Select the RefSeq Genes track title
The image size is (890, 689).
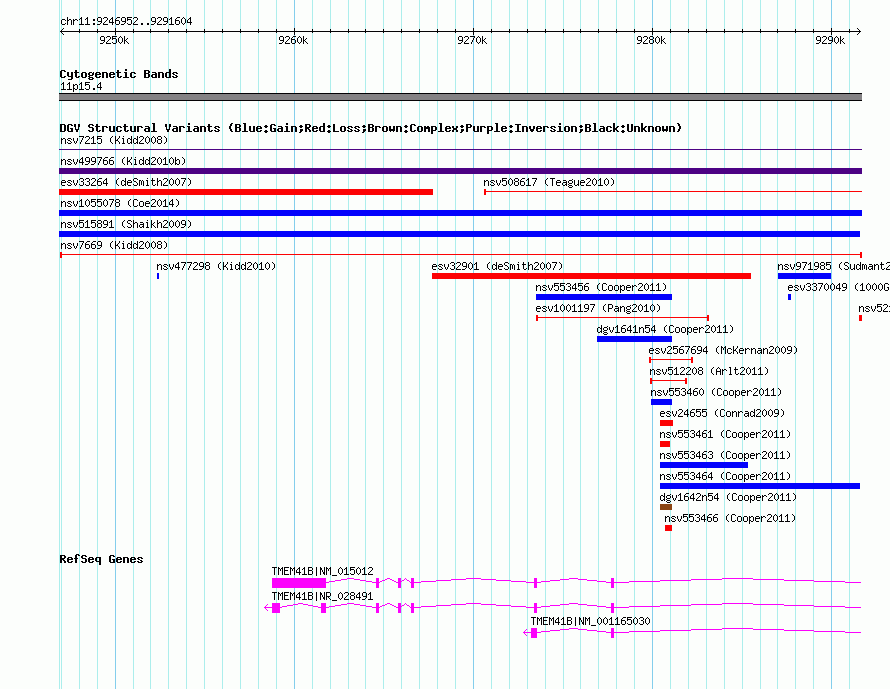(101, 559)
